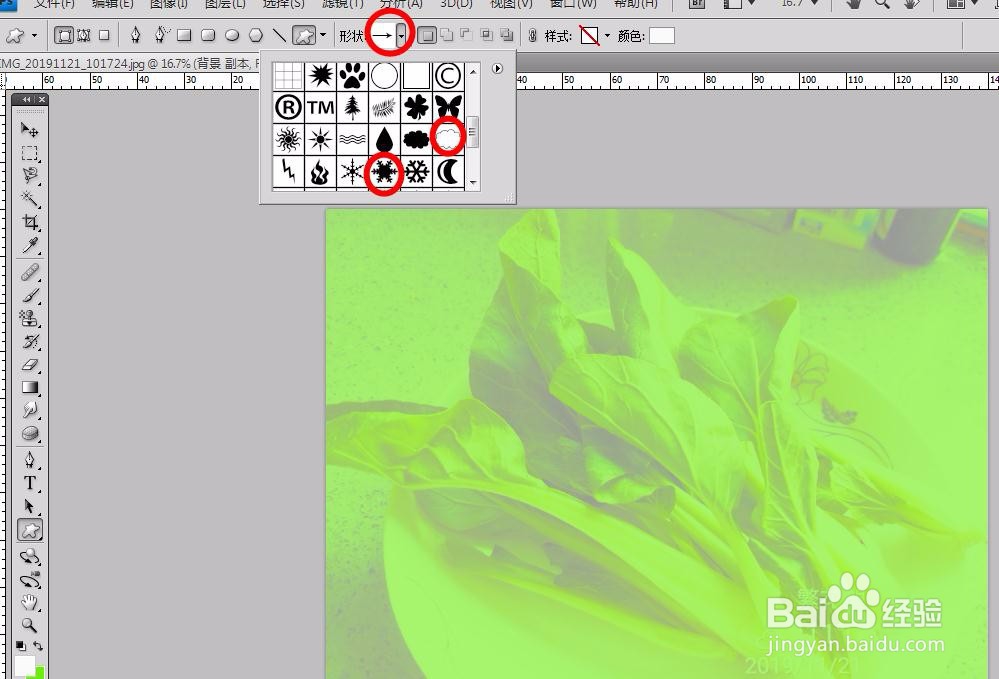Pick the raindrop shape
This screenshot has width=999, height=679.
pyautogui.click(x=384, y=139)
